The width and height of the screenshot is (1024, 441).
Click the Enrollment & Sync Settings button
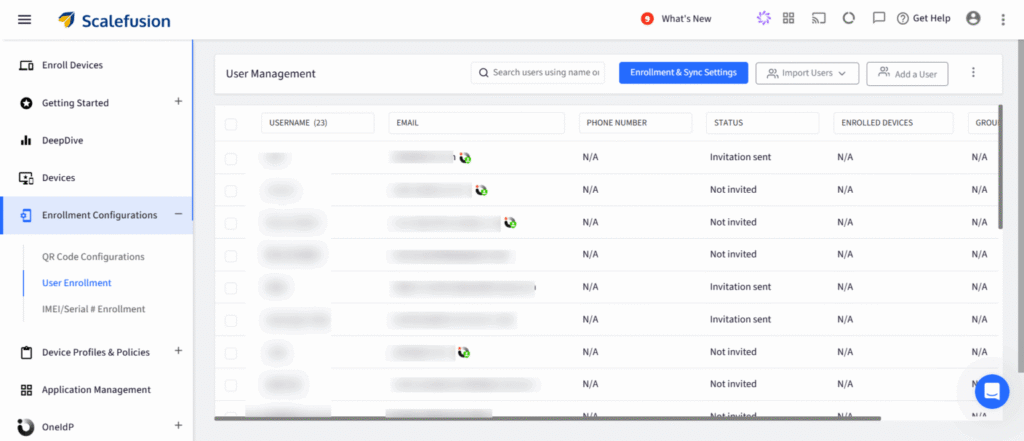tap(683, 73)
